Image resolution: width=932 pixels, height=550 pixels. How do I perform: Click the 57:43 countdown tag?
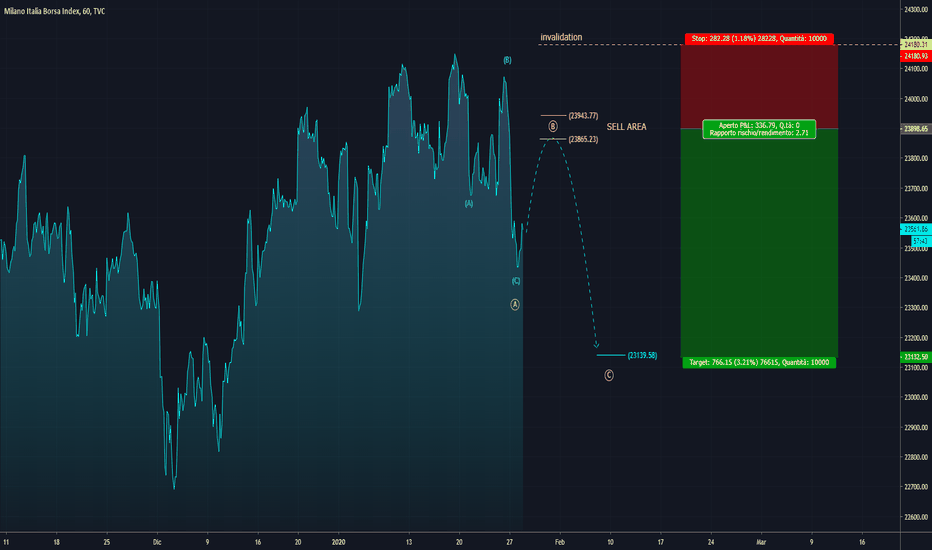920,241
